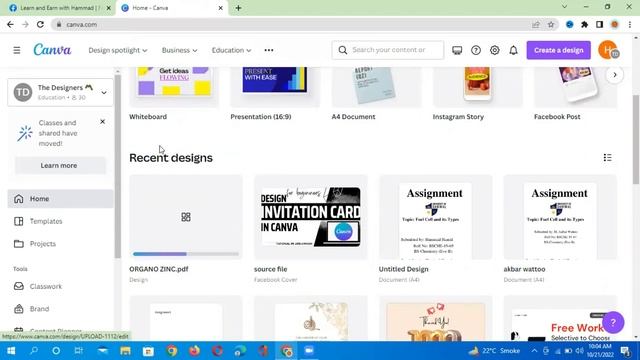Expand Business menu

[179, 50]
